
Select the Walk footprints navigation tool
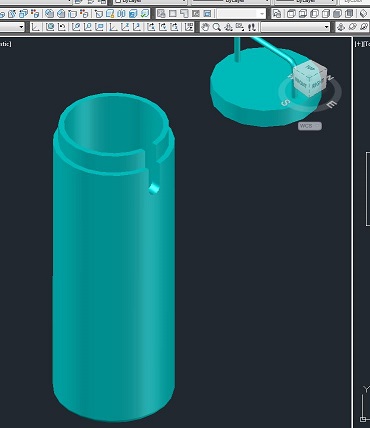(x=252, y=27)
